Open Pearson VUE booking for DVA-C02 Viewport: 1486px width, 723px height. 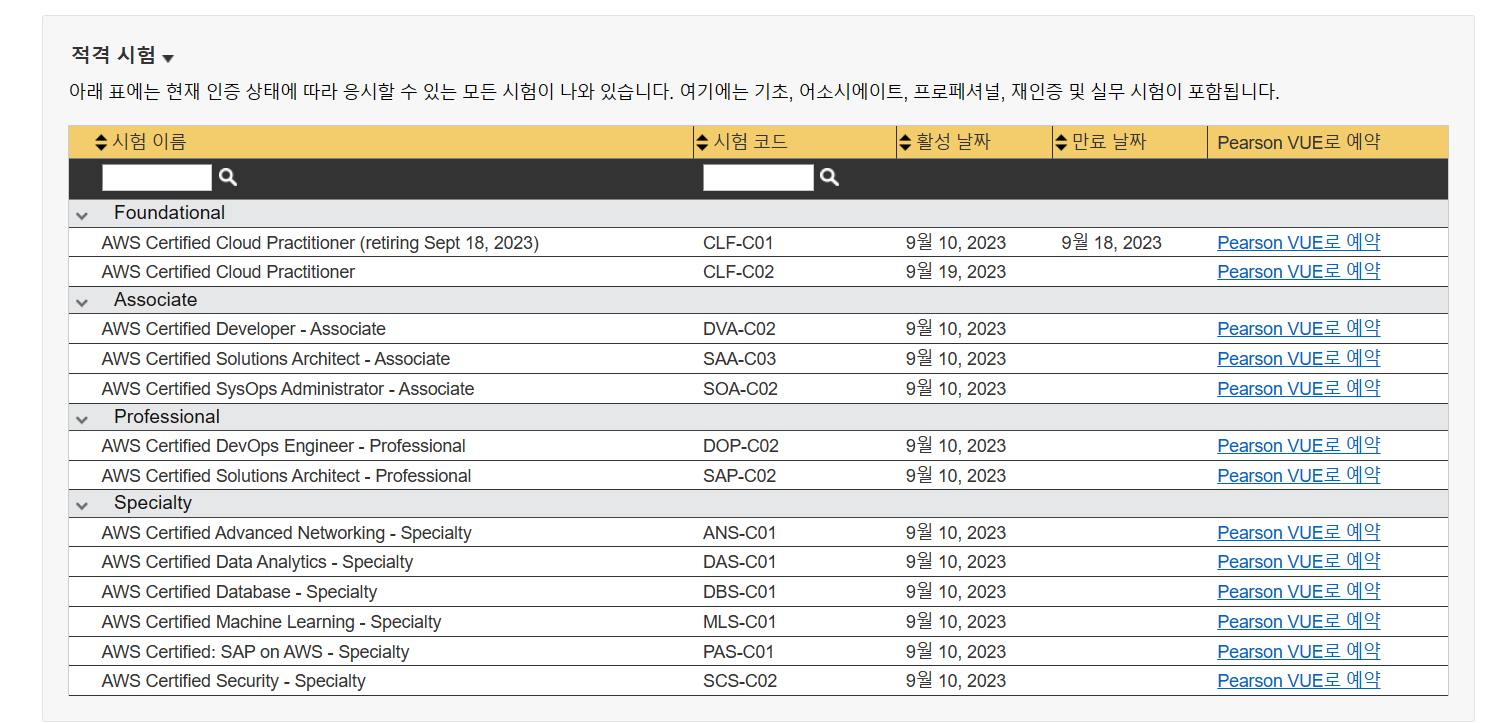1298,329
